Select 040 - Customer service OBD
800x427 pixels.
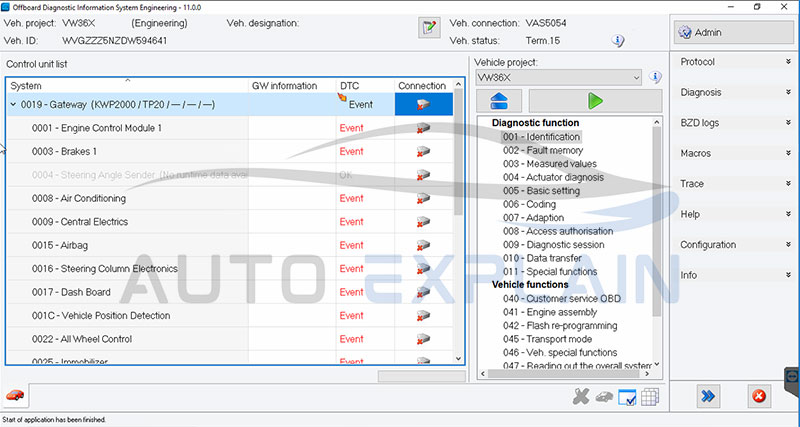point(562,298)
